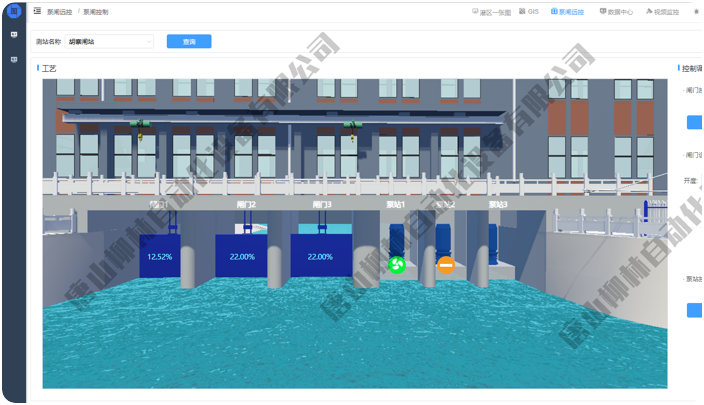704x405 pixels.
Task: Click the second monitor icon in left sidebar
Action: point(14,60)
